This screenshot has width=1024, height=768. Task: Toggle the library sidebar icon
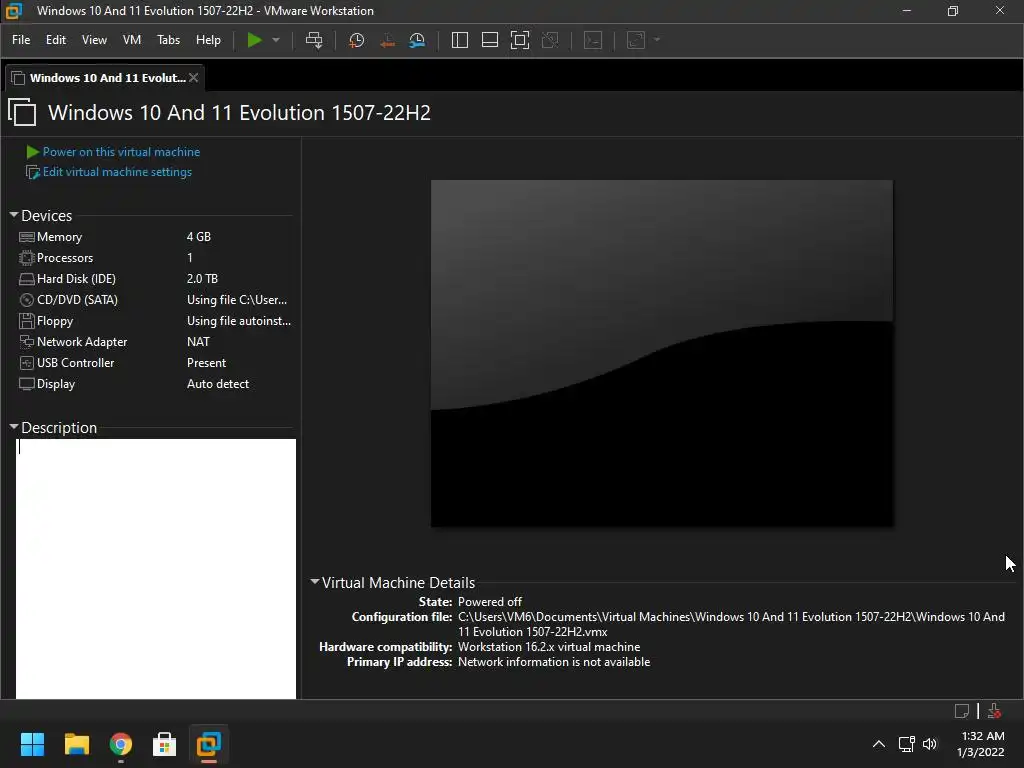pyautogui.click(x=460, y=40)
